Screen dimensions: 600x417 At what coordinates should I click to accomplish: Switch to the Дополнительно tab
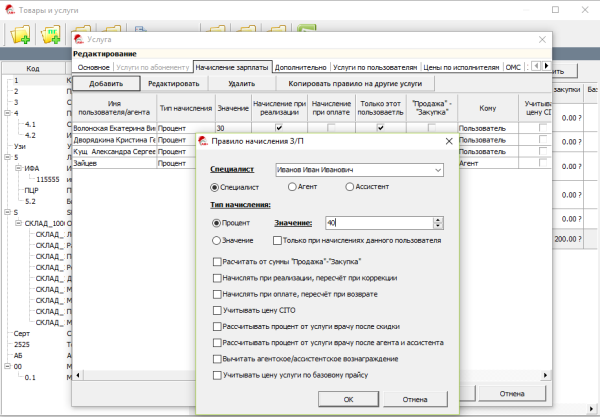click(300, 67)
